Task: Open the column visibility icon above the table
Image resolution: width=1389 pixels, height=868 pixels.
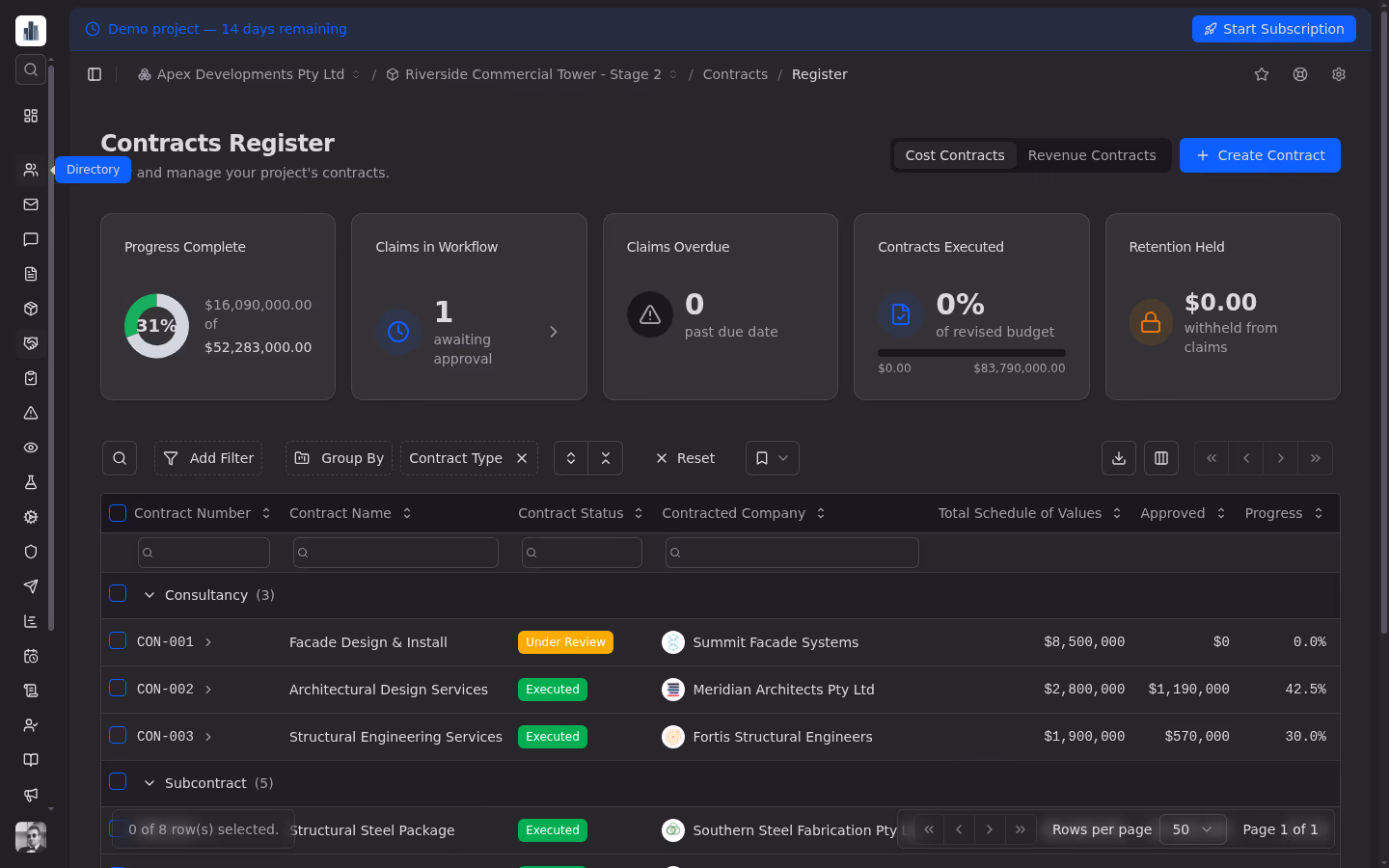Action: click(x=1160, y=458)
